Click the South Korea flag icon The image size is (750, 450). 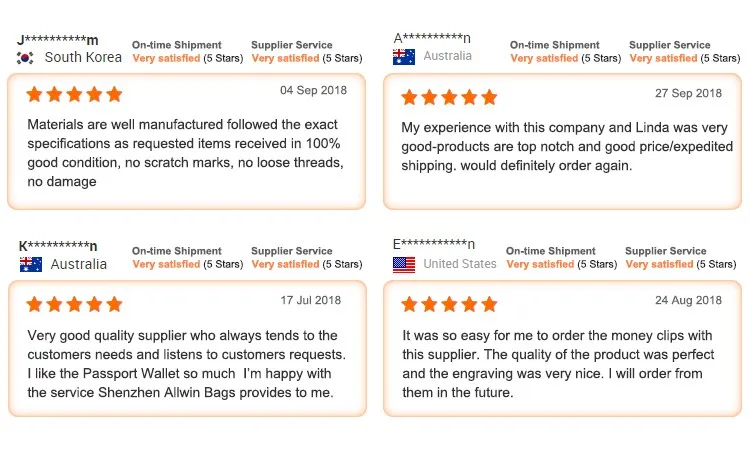pyautogui.click(x=25, y=58)
